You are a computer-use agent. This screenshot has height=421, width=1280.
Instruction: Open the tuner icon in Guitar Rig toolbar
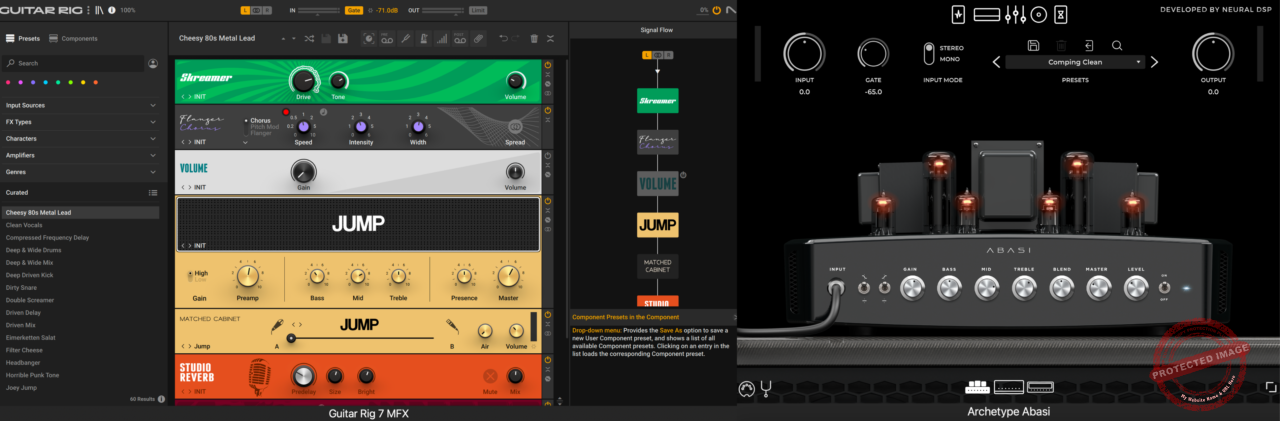[x=406, y=39]
